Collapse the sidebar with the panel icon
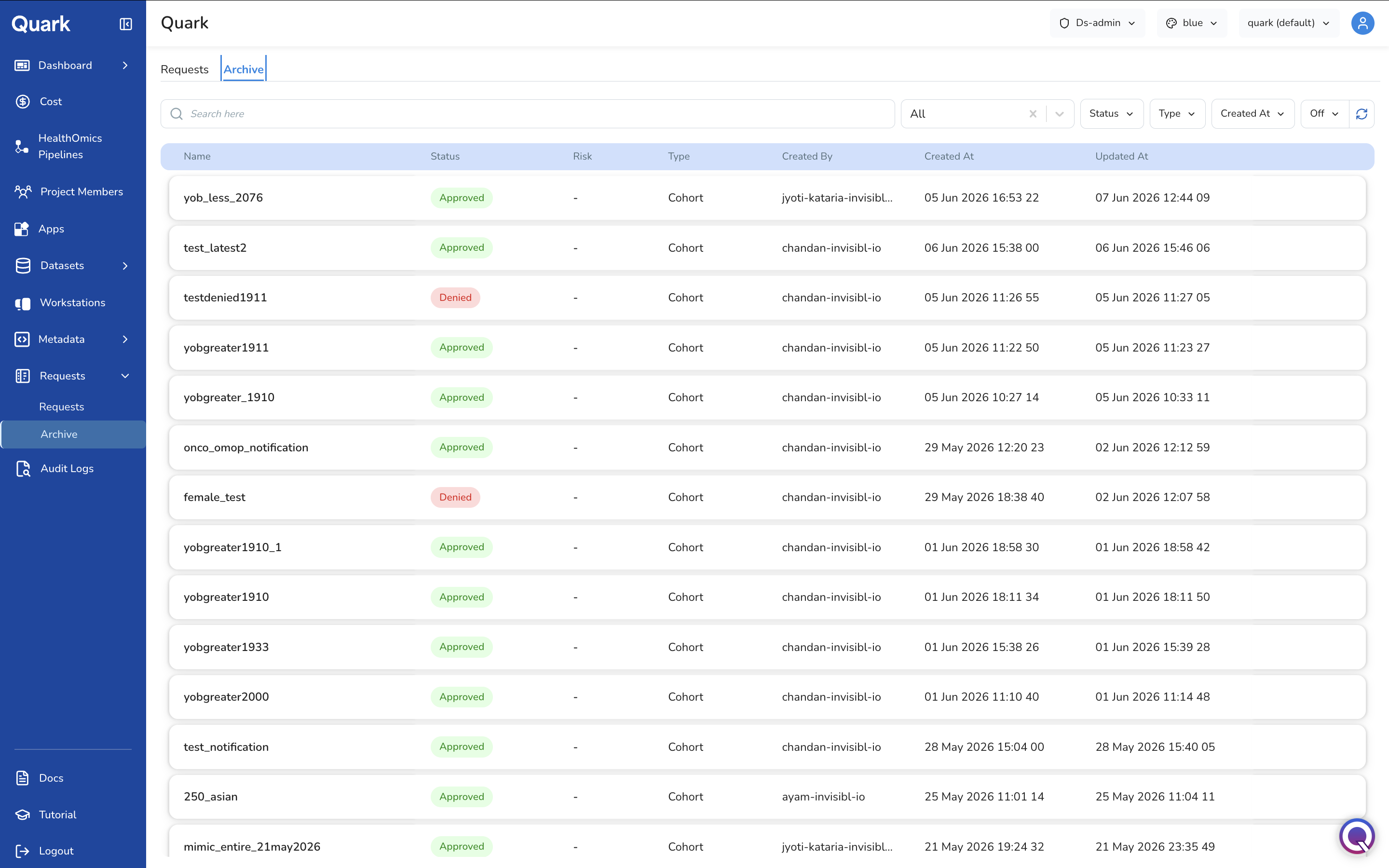The height and width of the screenshot is (868, 1389). click(x=126, y=24)
